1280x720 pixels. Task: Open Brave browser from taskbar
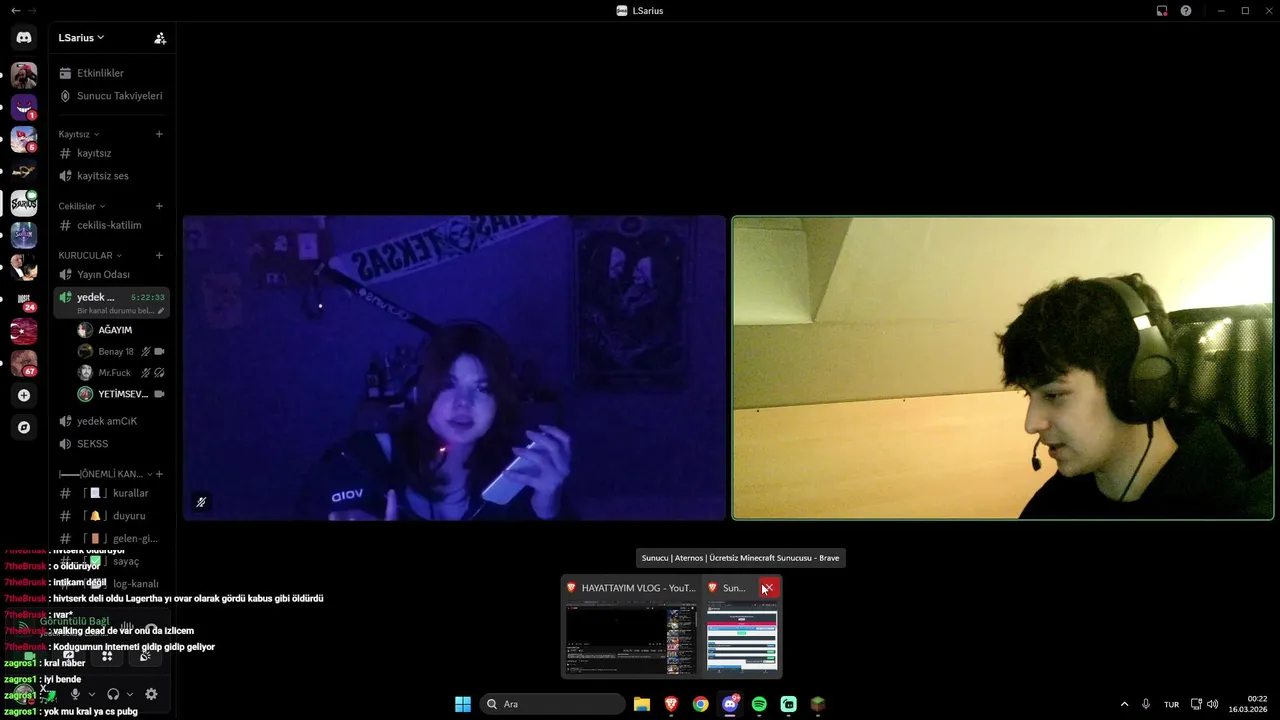[671, 704]
